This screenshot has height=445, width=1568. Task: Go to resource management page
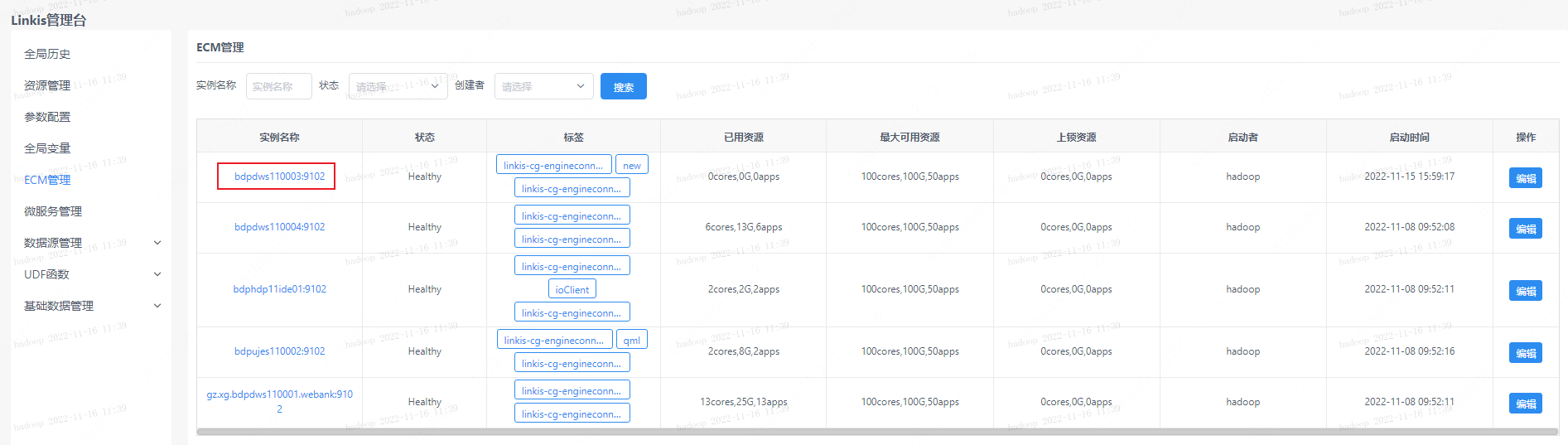coord(47,85)
